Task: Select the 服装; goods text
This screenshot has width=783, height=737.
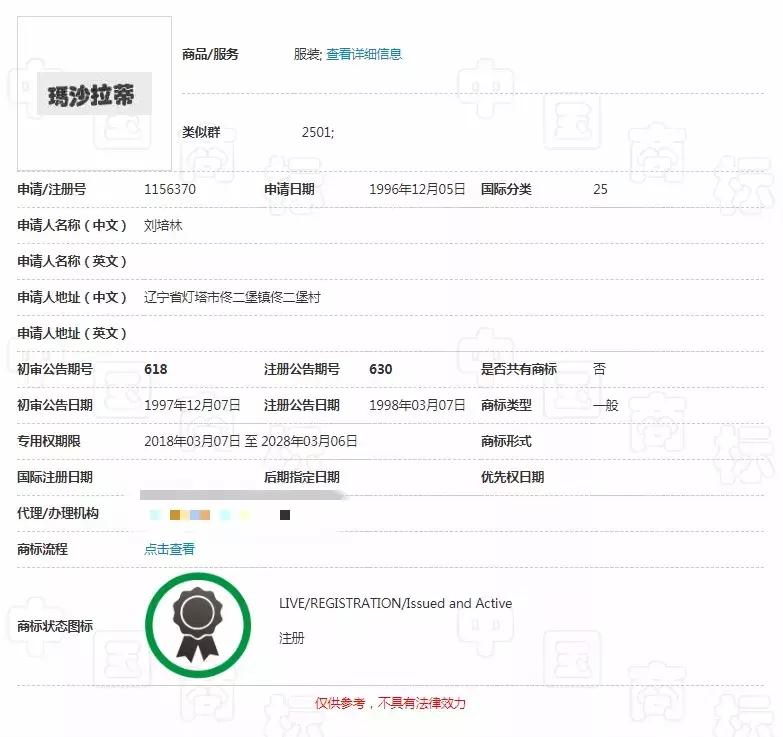Action: coord(308,54)
